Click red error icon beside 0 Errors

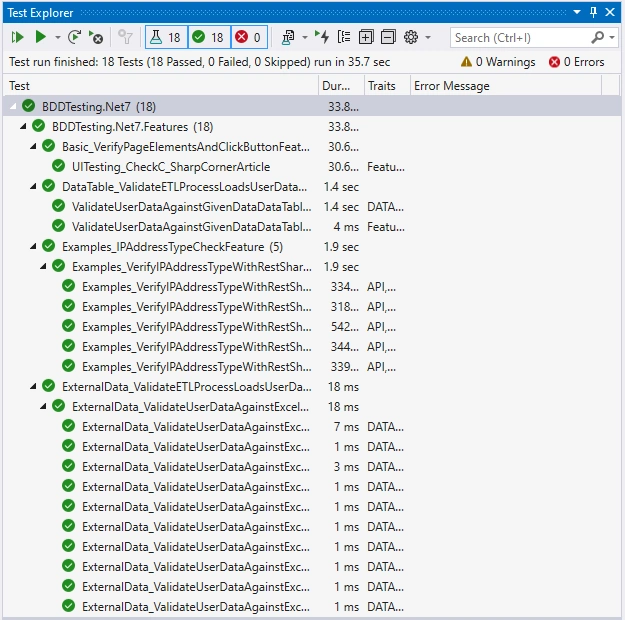coord(554,62)
